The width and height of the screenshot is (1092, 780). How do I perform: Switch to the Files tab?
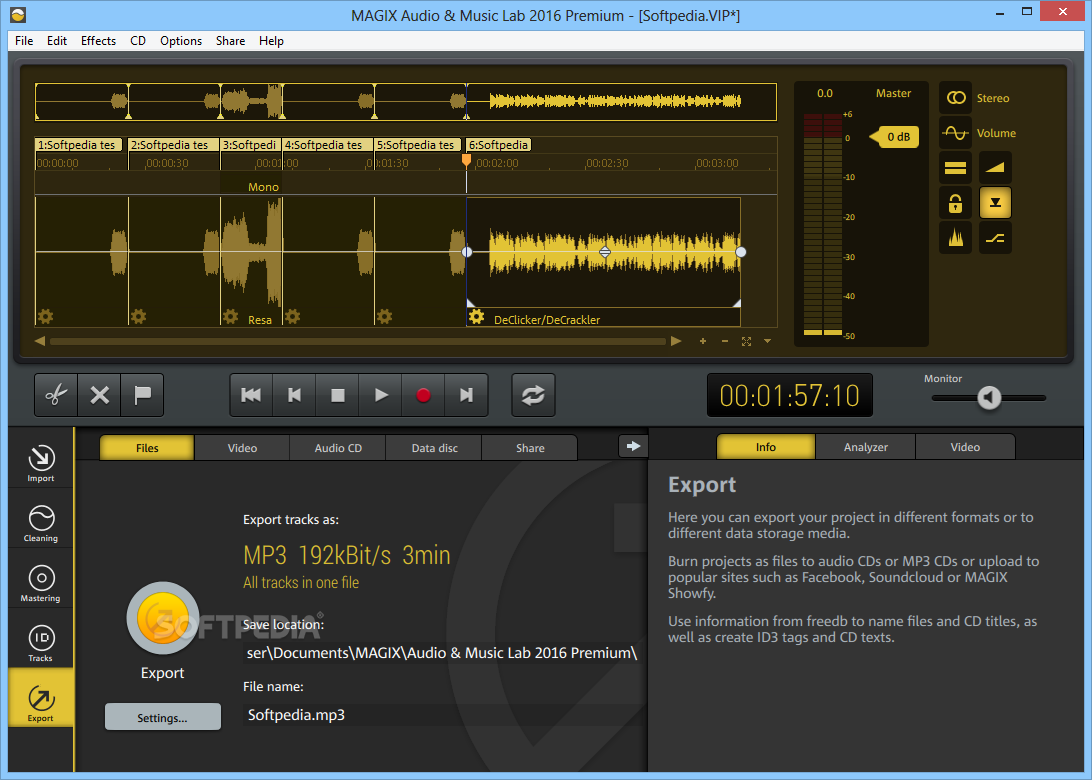[147, 448]
